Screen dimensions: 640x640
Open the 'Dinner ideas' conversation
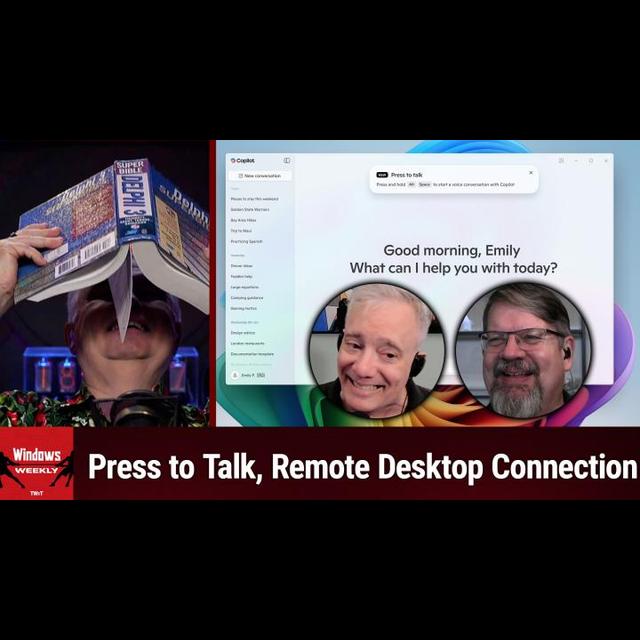click(241, 266)
